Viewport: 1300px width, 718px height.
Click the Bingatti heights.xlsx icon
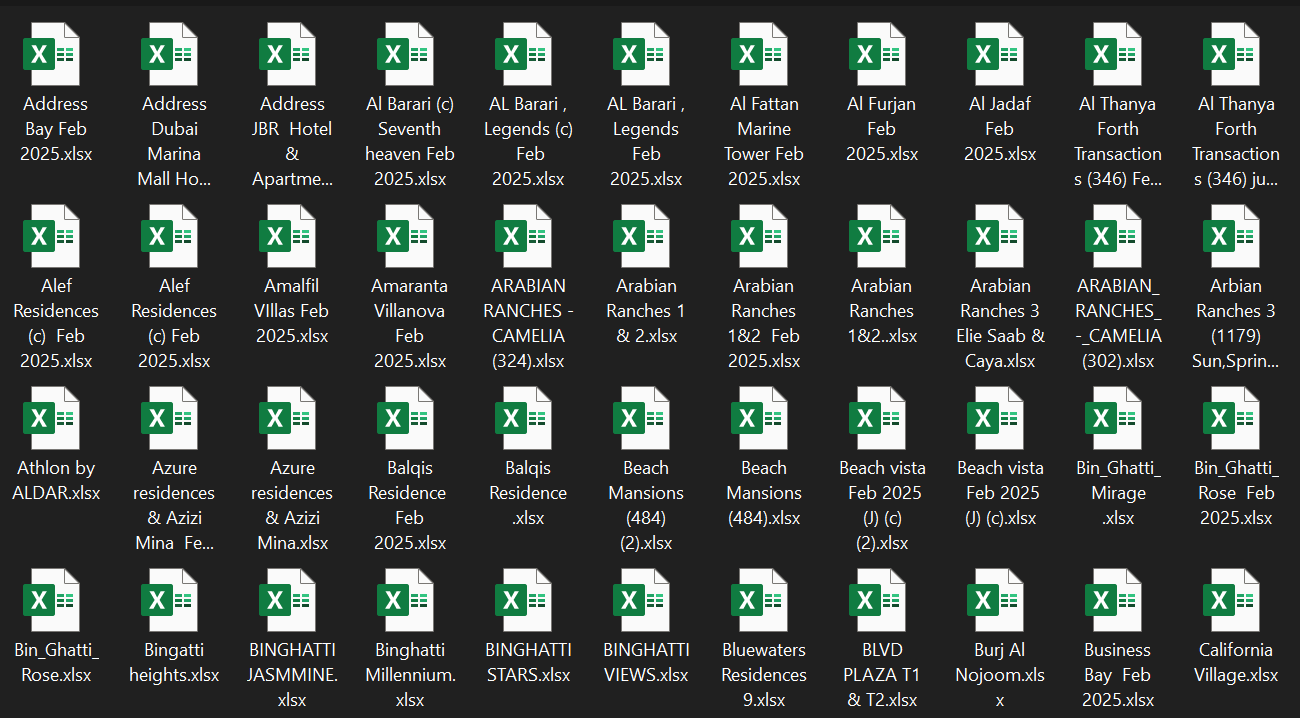click(173, 601)
